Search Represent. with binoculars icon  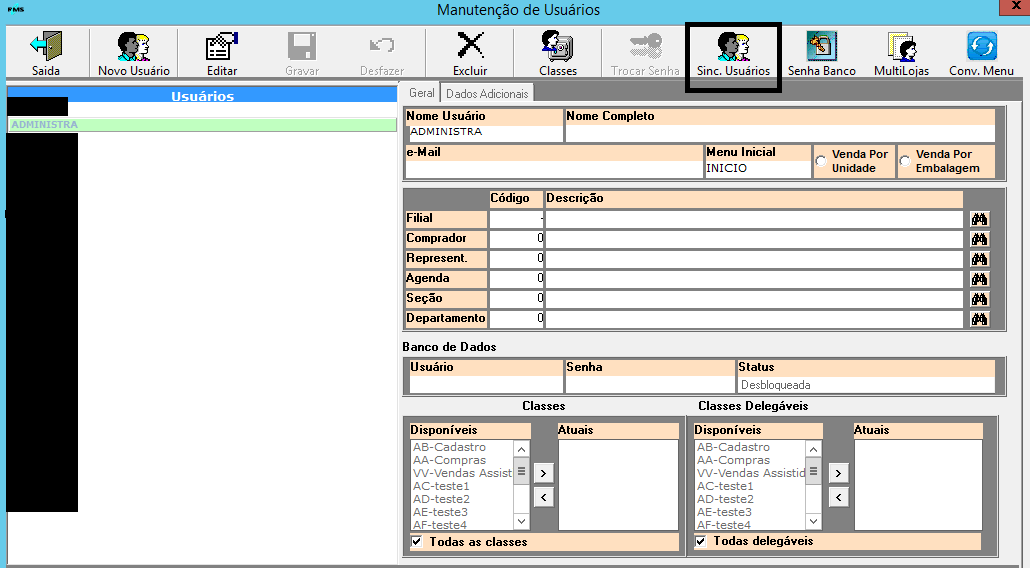point(979,259)
